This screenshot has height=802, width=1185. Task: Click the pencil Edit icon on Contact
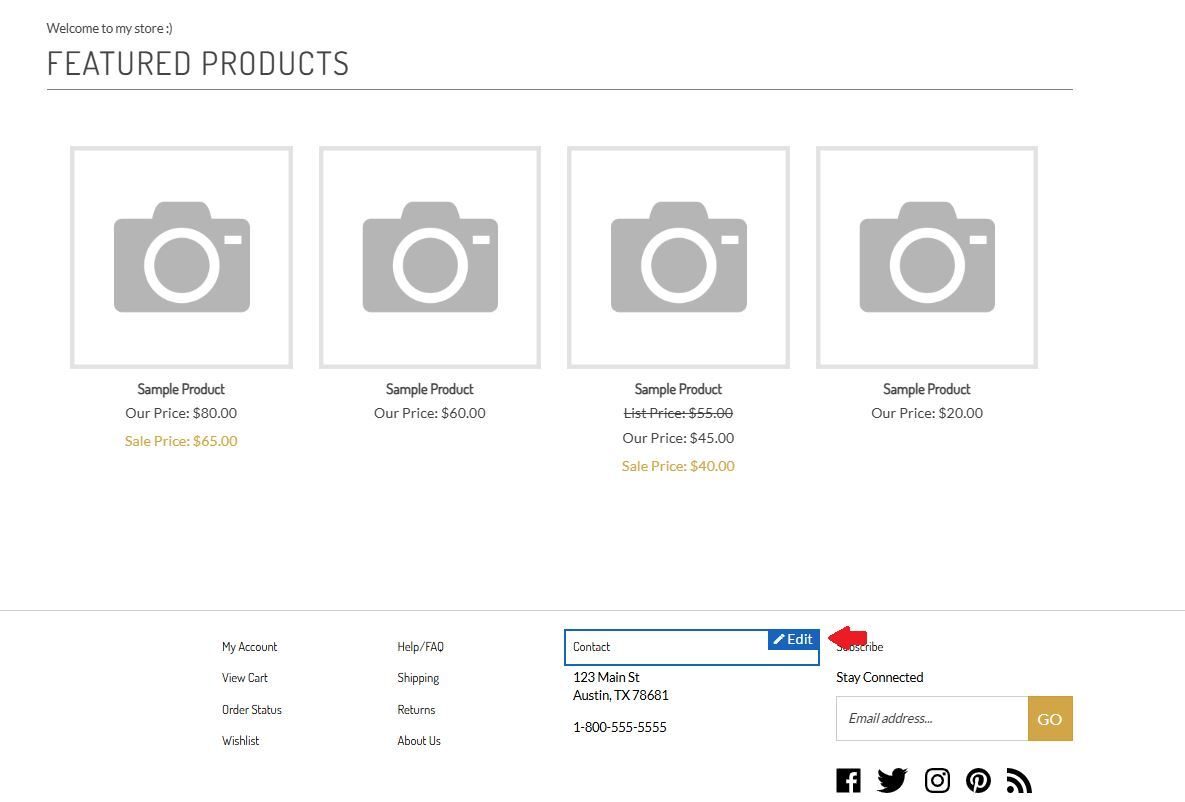click(778, 639)
